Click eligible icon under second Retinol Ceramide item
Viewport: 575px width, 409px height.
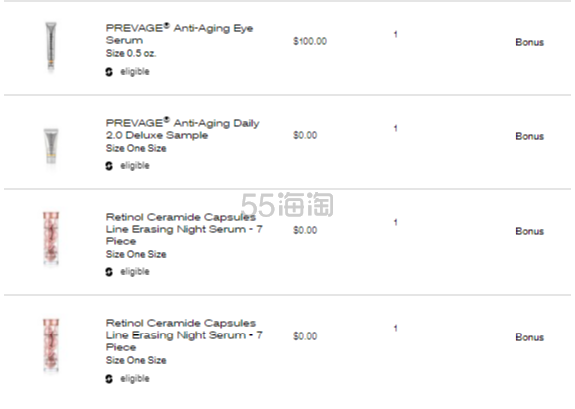coord(109,379)
